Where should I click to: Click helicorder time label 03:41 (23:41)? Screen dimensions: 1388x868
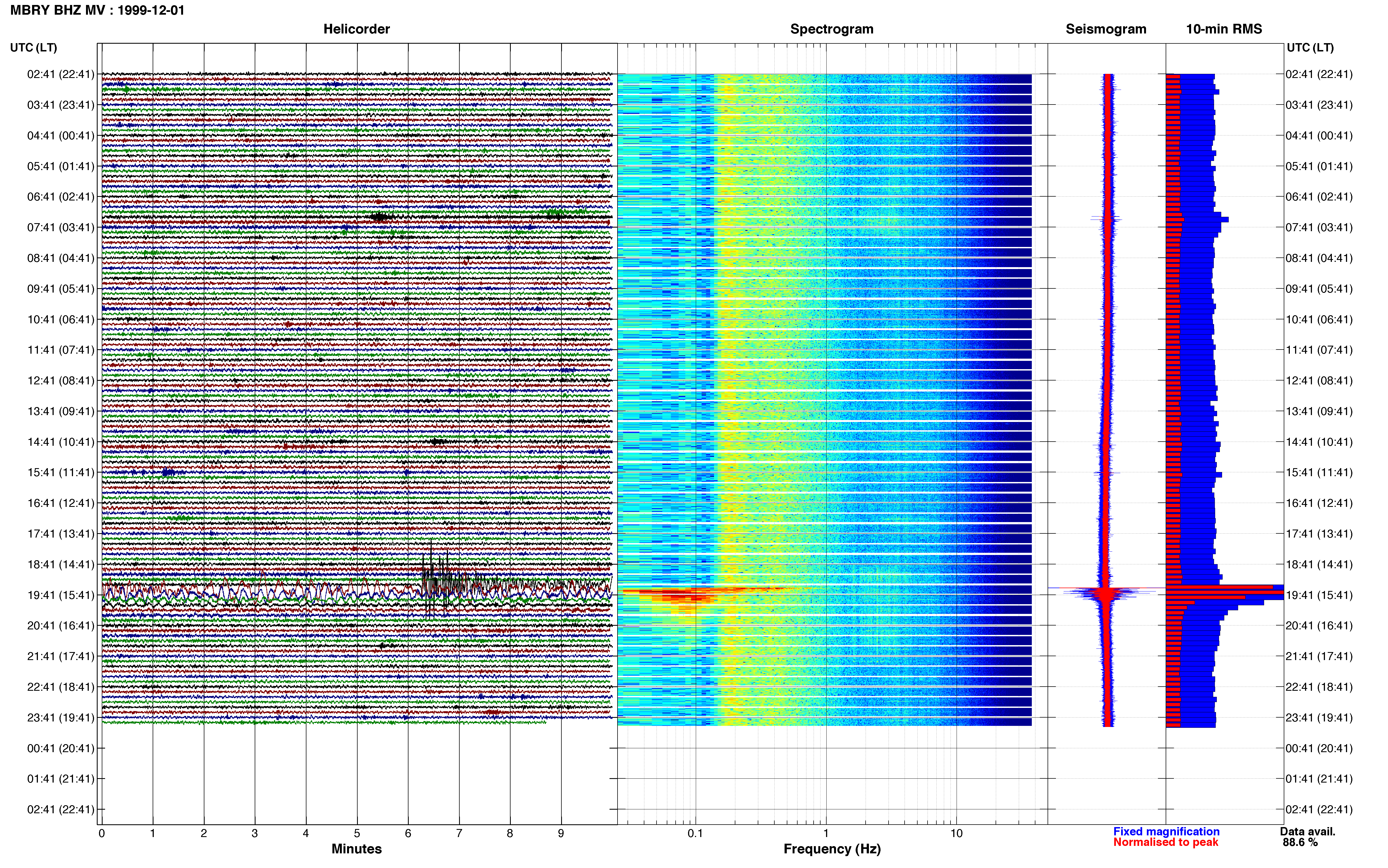coord(60,105)
